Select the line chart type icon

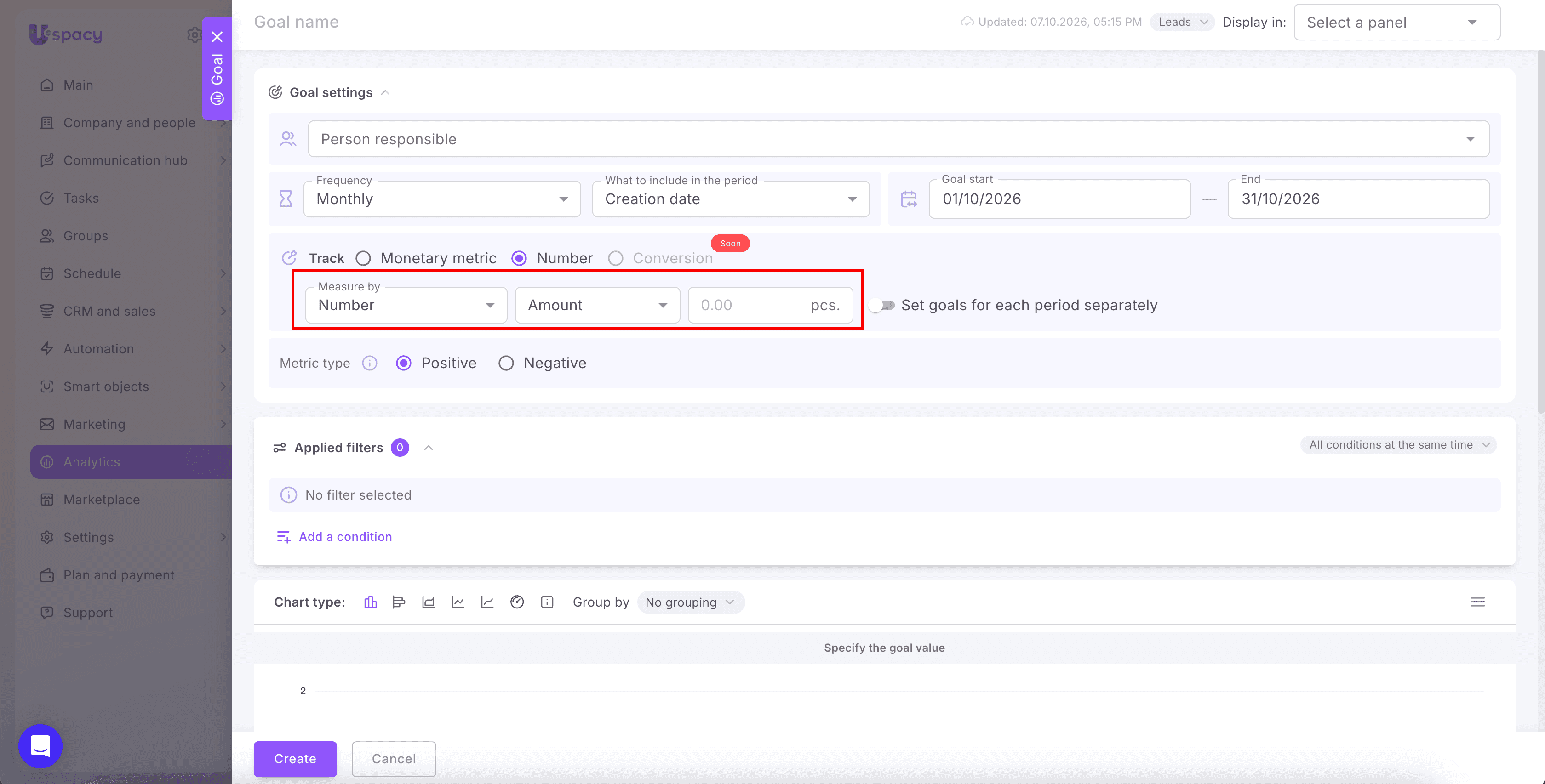(458, 602)
